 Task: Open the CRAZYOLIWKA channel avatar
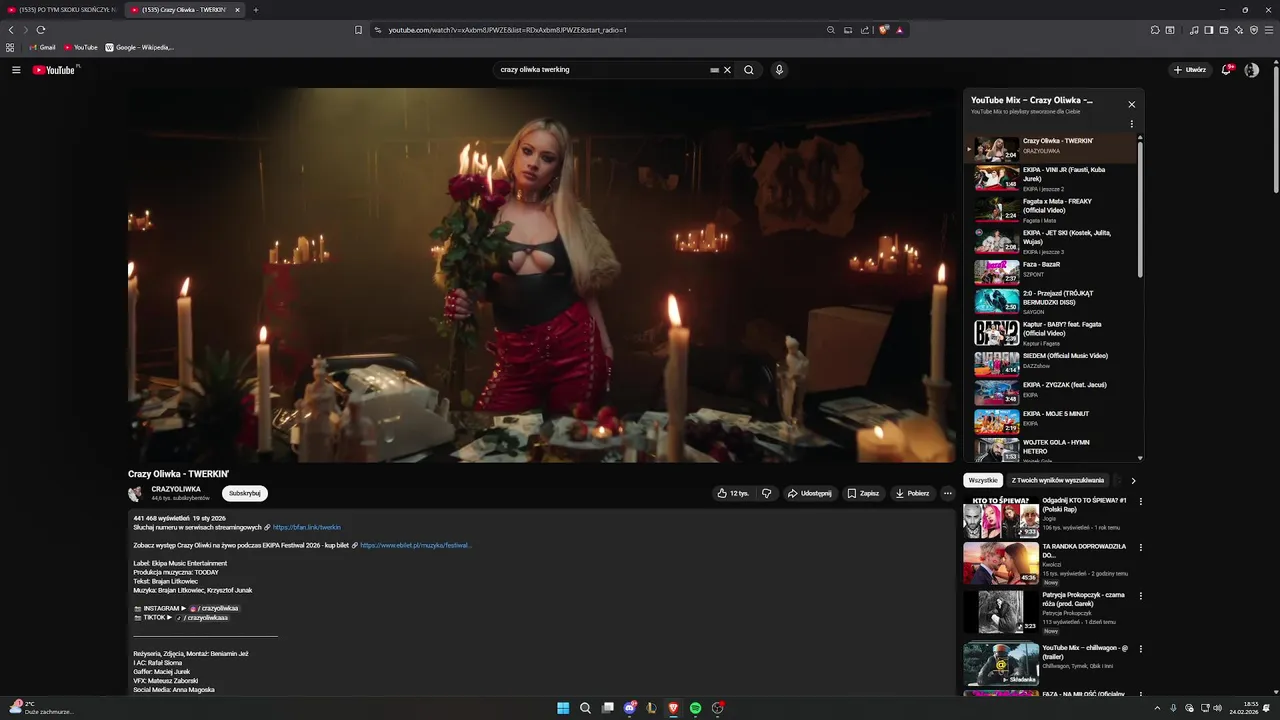click(x=136, y=493)
